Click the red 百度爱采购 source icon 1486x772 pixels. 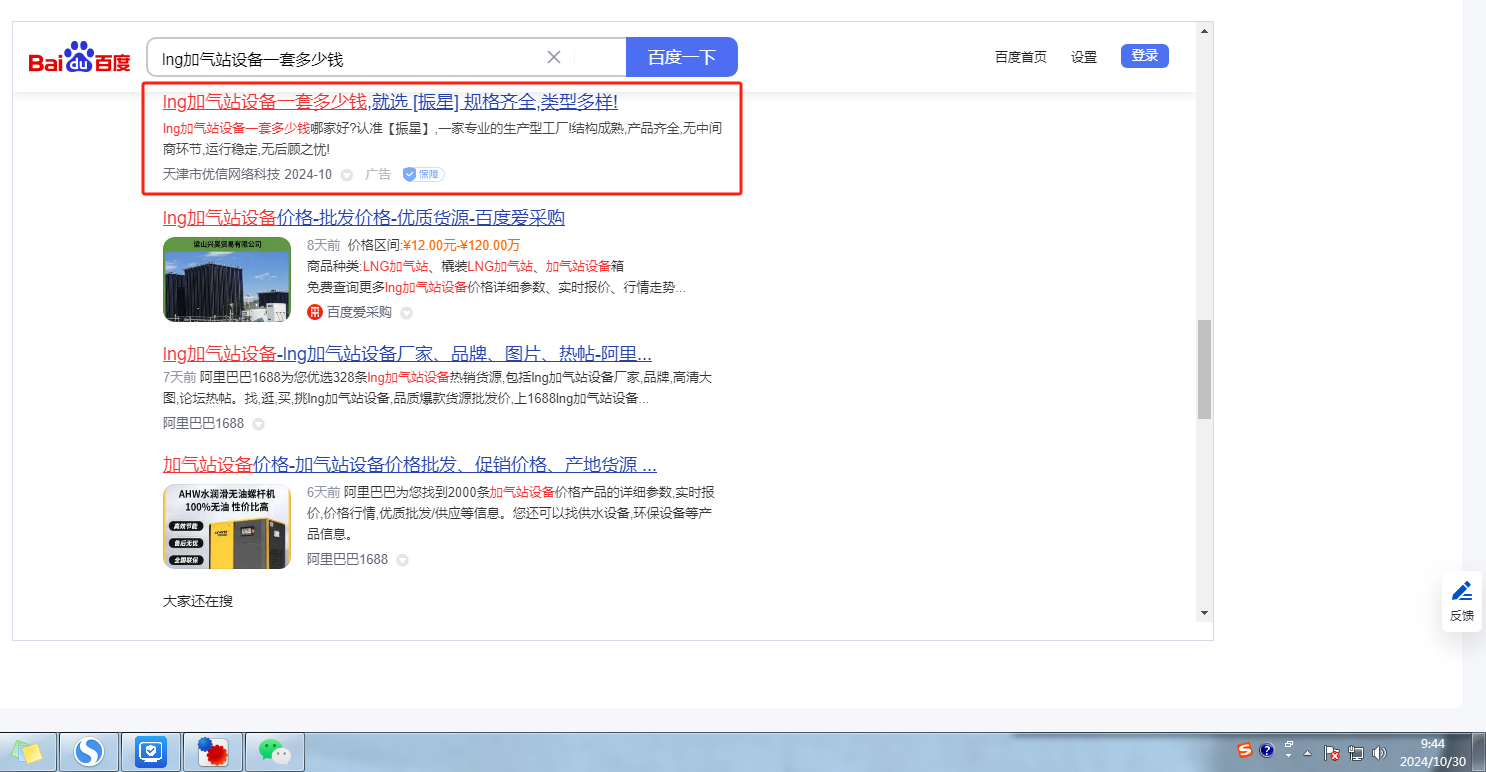click(x=315, y=312)
